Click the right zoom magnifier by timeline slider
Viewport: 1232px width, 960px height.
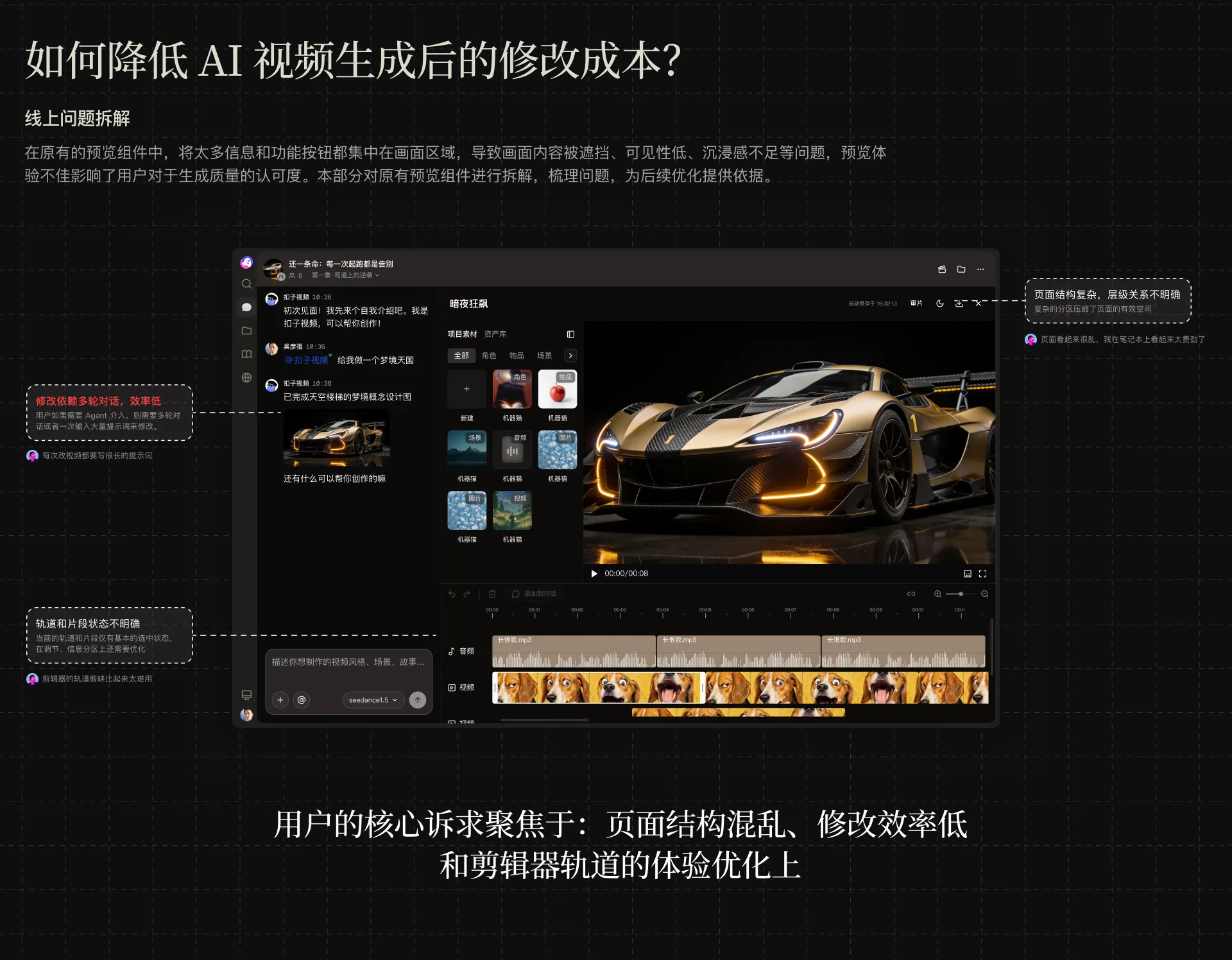984,594
